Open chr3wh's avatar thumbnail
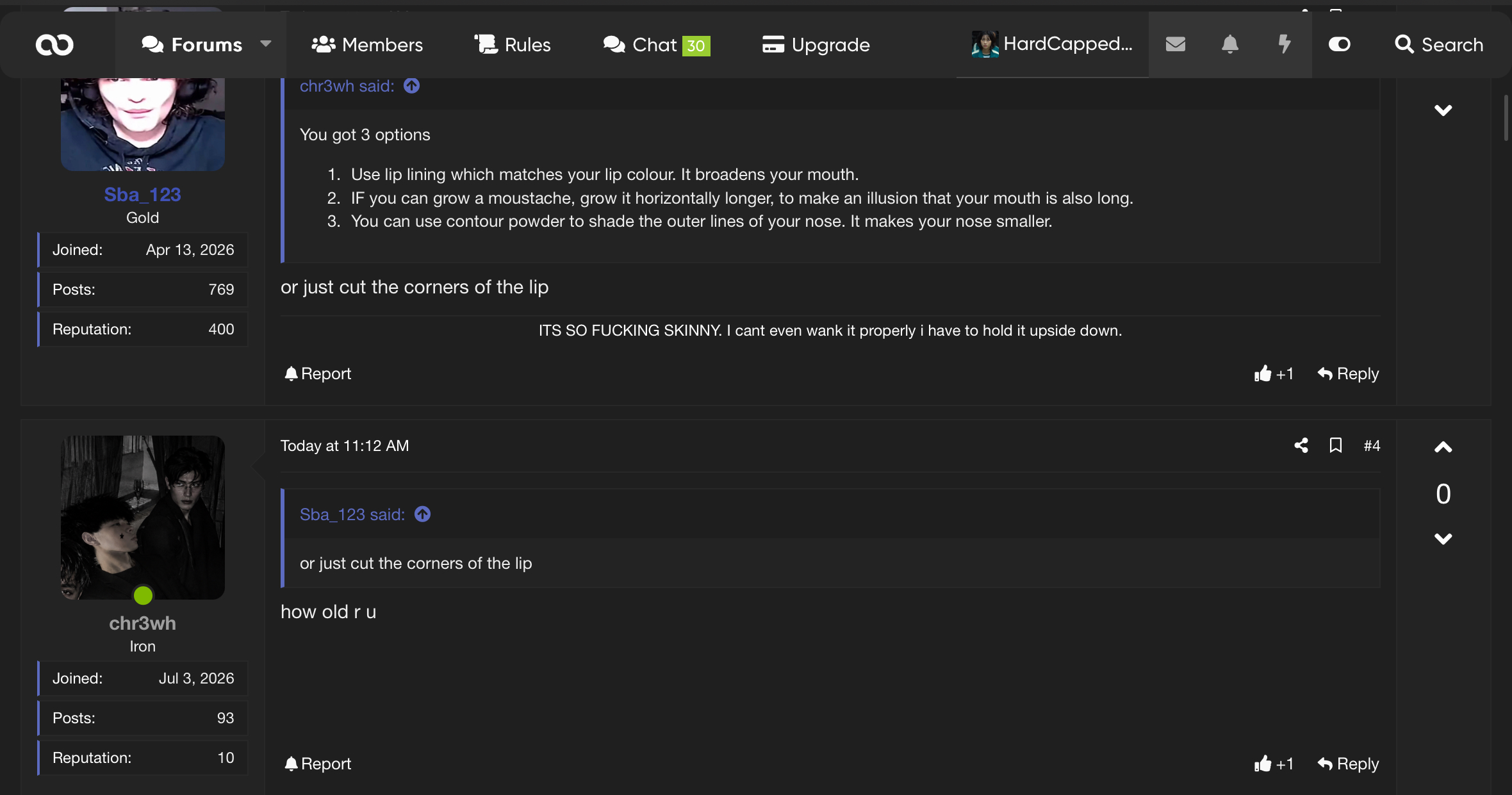This screenshot has height=795, width=1512. click(142, 518)
